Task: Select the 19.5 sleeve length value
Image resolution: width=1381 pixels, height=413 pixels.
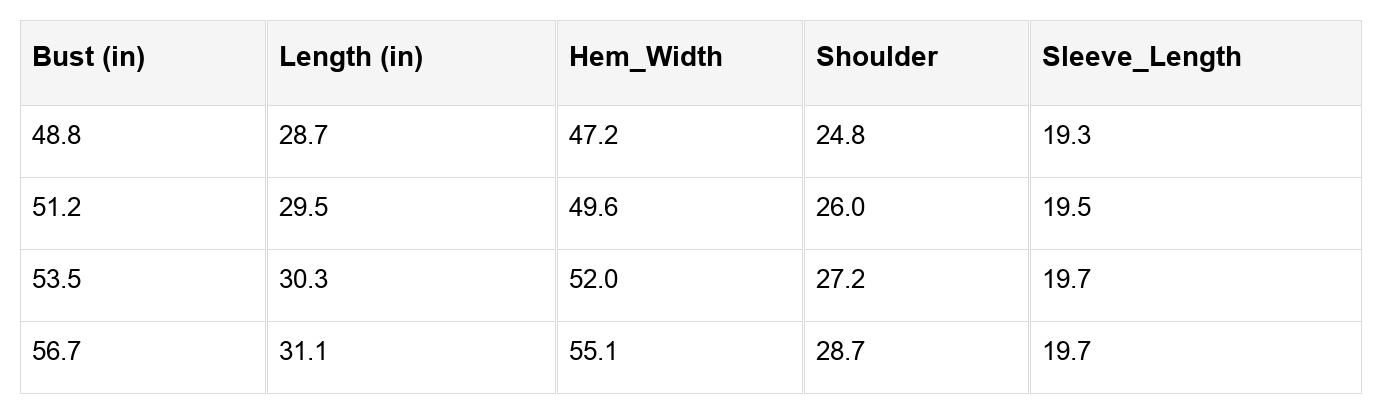Action: tap(1066, 208)
